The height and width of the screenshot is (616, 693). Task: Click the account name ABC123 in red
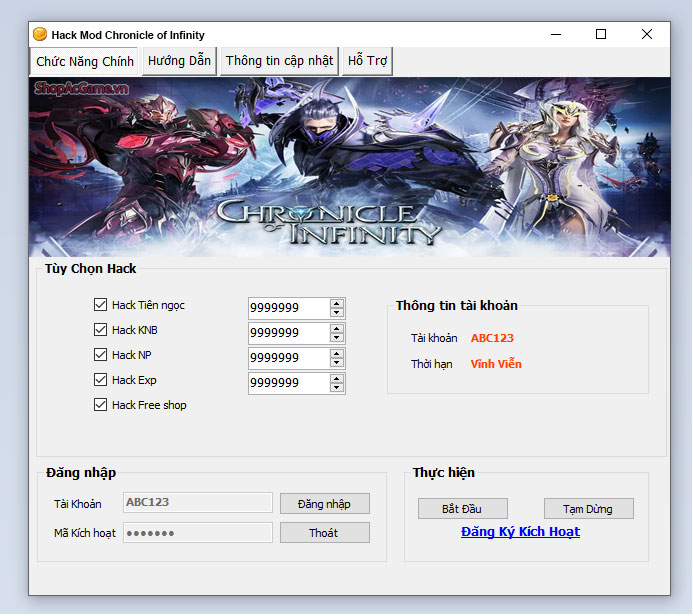click(492, 338)
